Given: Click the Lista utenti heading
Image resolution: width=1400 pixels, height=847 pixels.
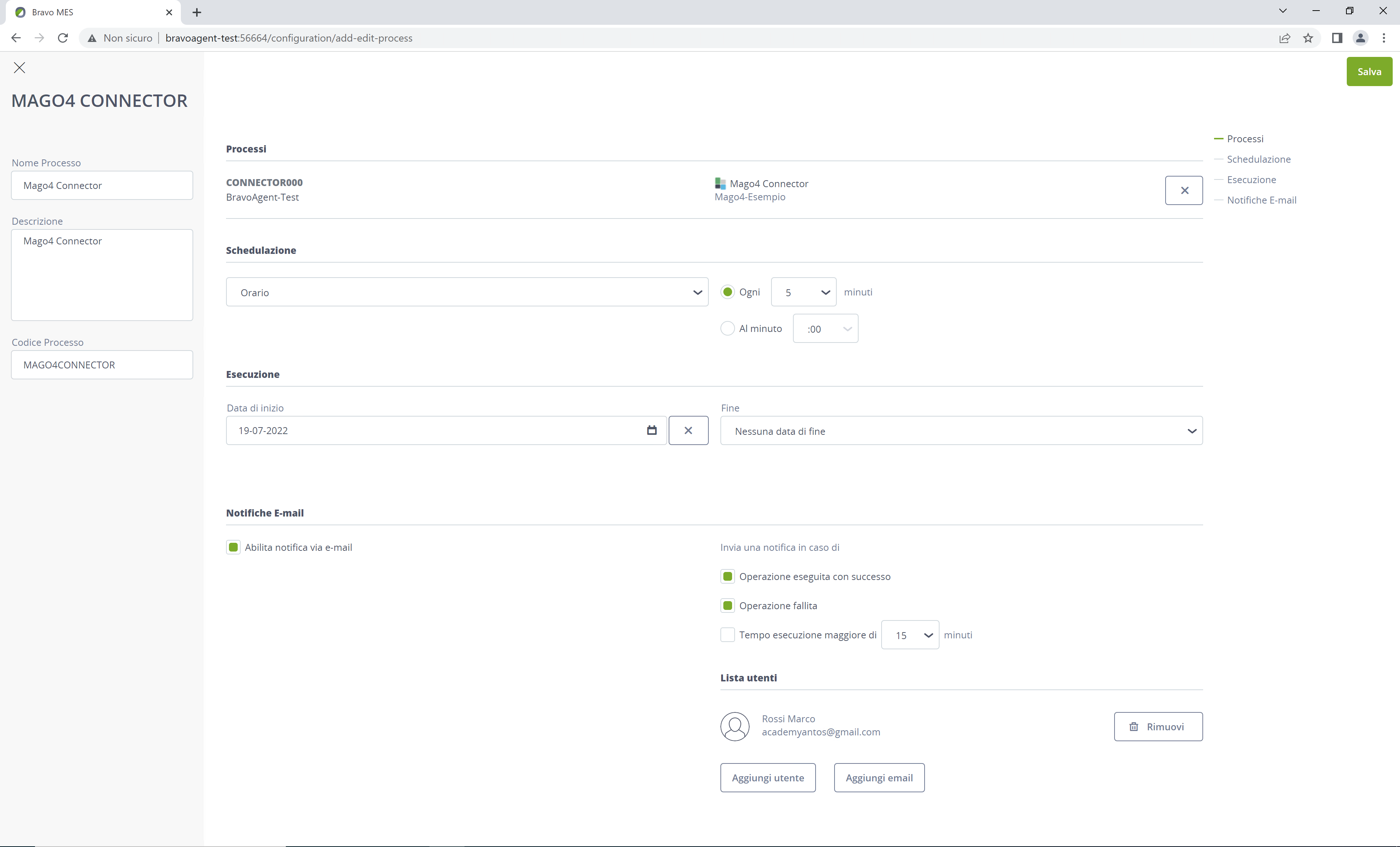Looking at the screenshot, I should coord(748,678).
